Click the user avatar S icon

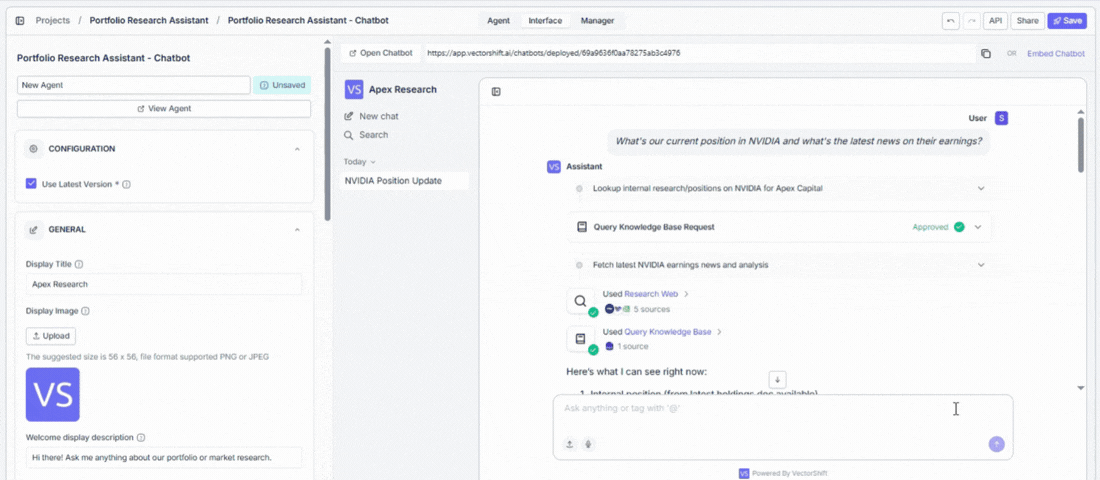click(1002, 118)
